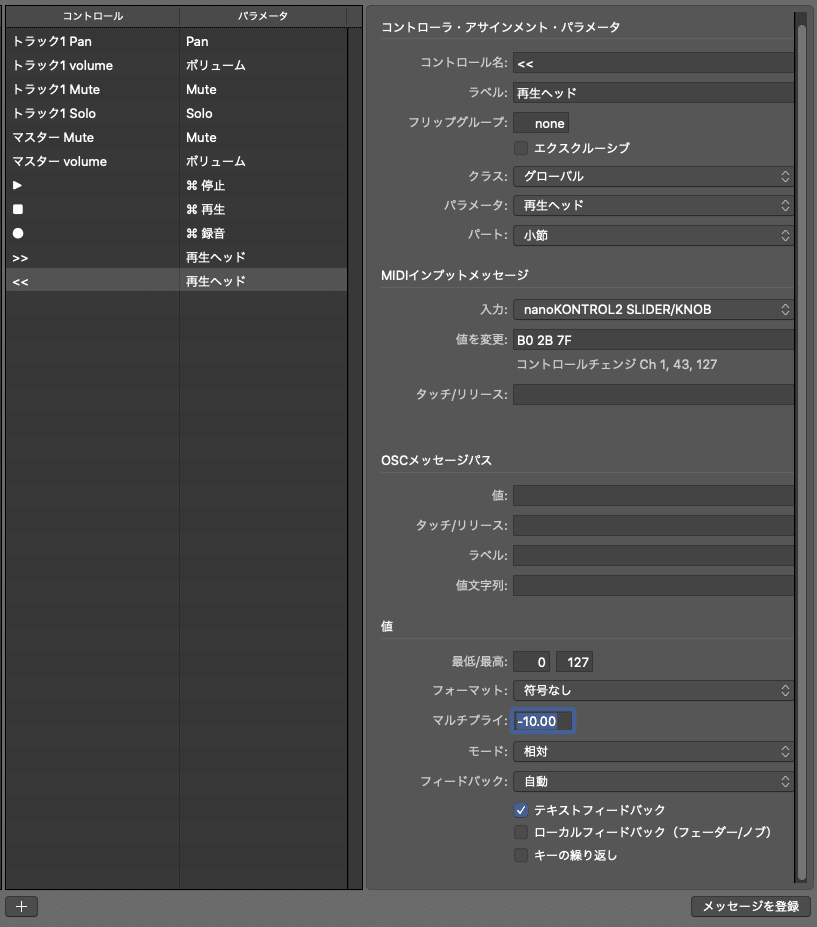Open the フォーマット dropdown showing 符号なし

coord(653,690)
